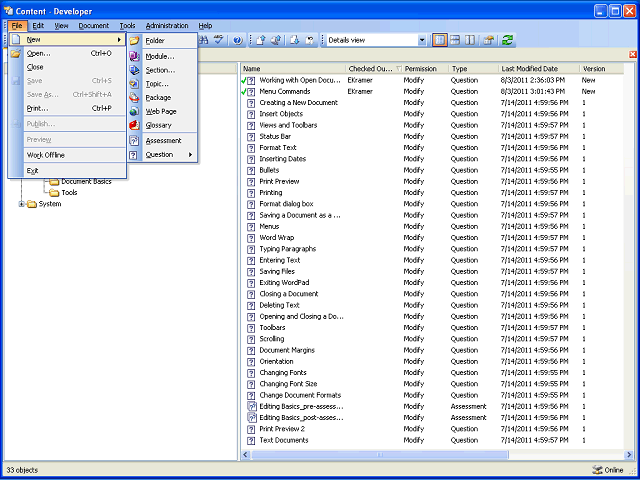Open the Tools menu
The width and height of the screenshot is (640, 480).
tap(127, 26)
